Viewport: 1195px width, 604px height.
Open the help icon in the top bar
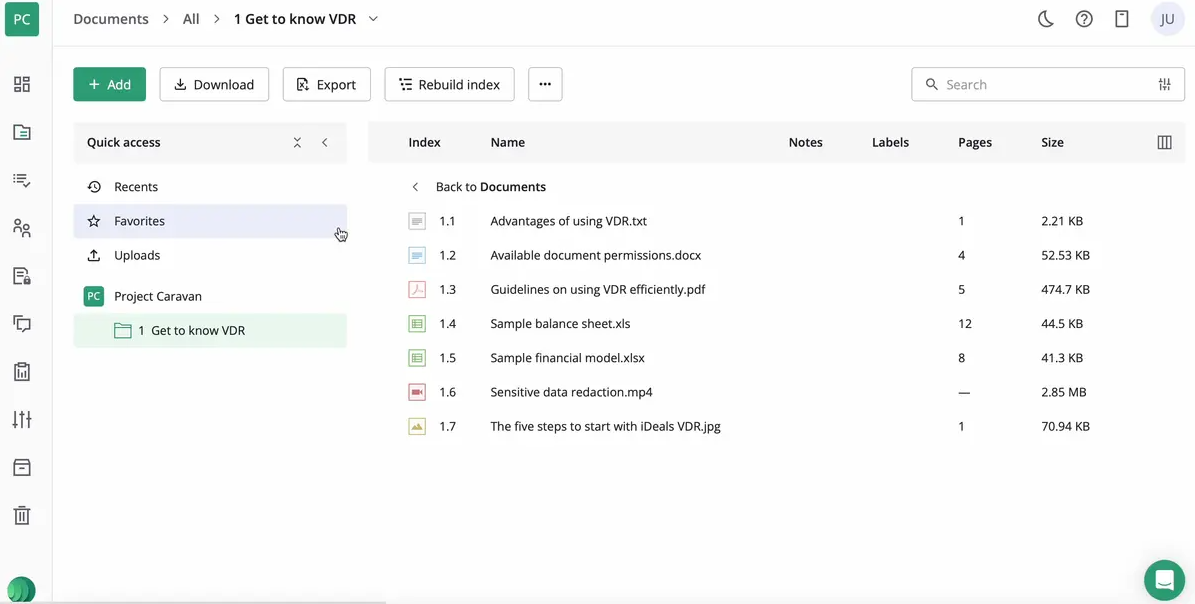[x=1084, y=18]
